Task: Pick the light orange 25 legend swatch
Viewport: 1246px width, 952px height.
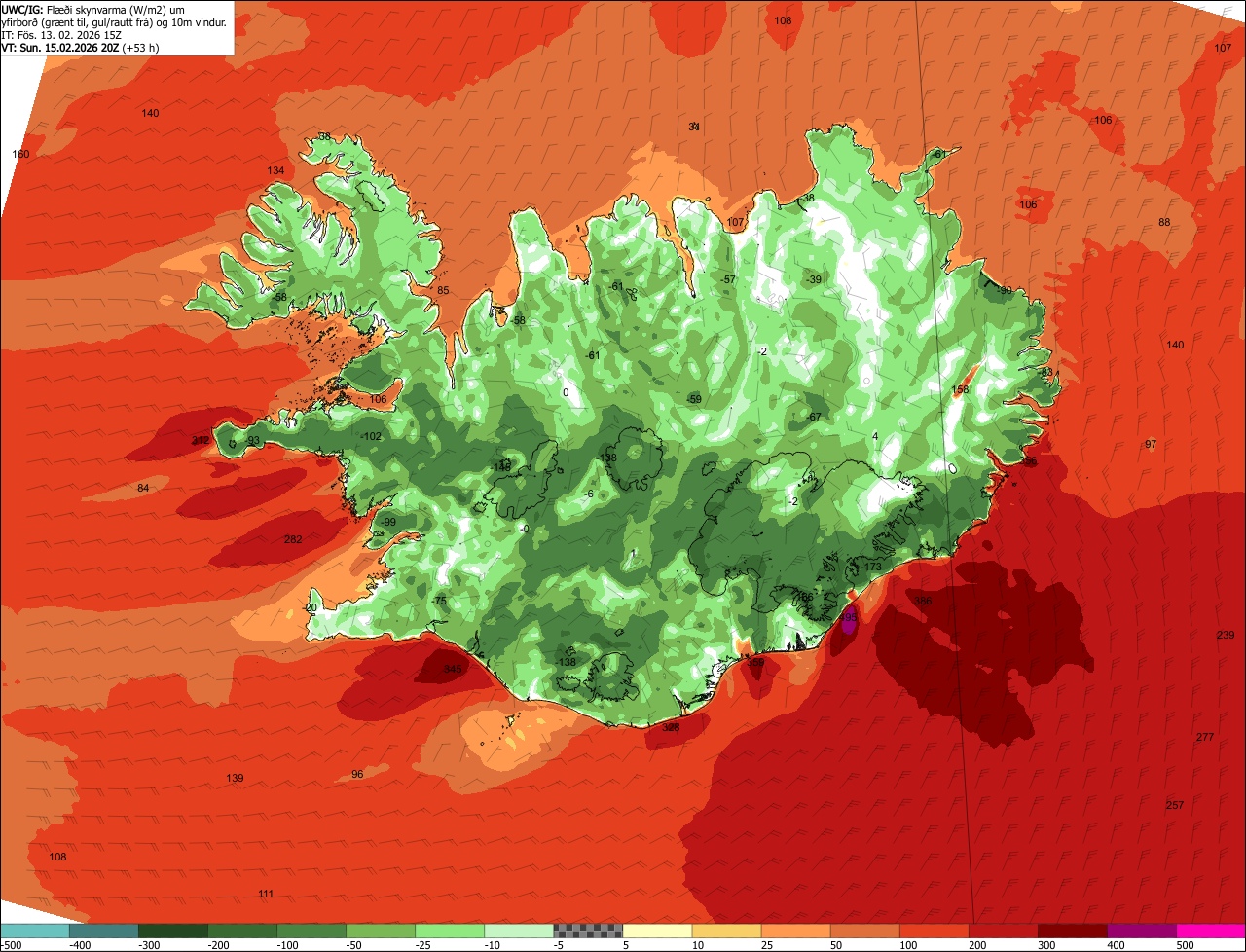Action: [795, 930]
